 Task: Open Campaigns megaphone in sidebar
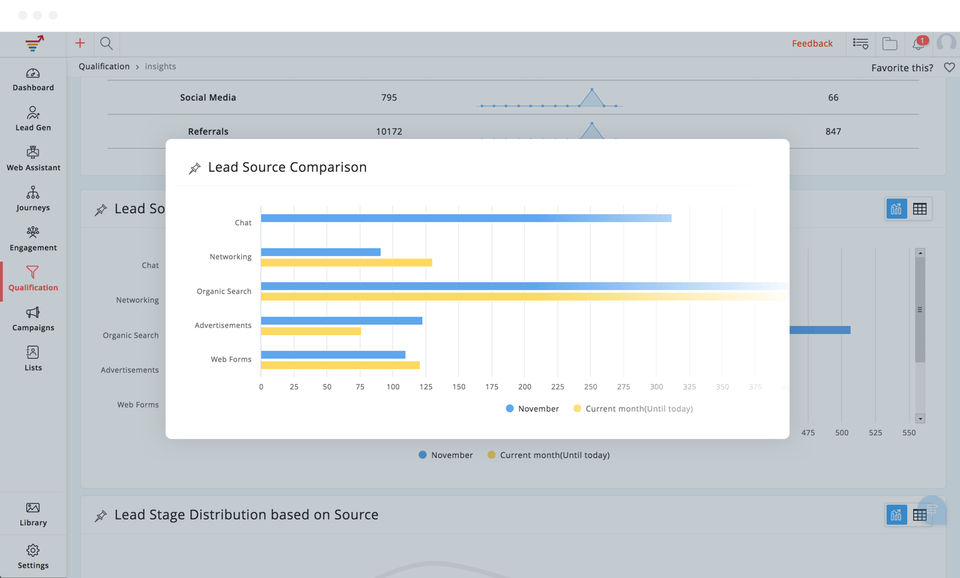33,319
